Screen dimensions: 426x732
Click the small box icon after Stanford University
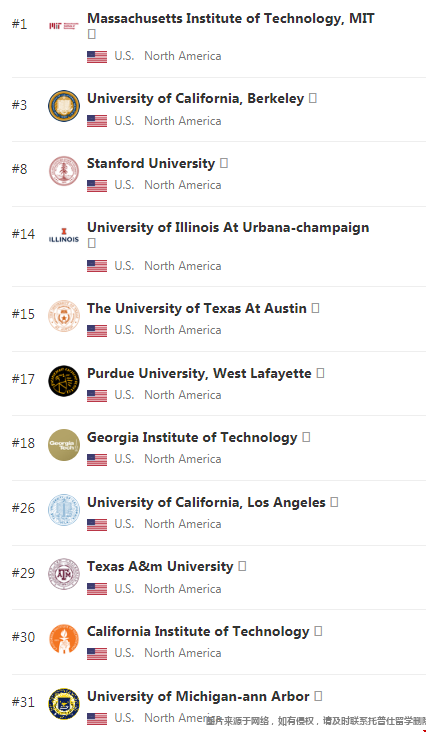click(x=224, y=163)
